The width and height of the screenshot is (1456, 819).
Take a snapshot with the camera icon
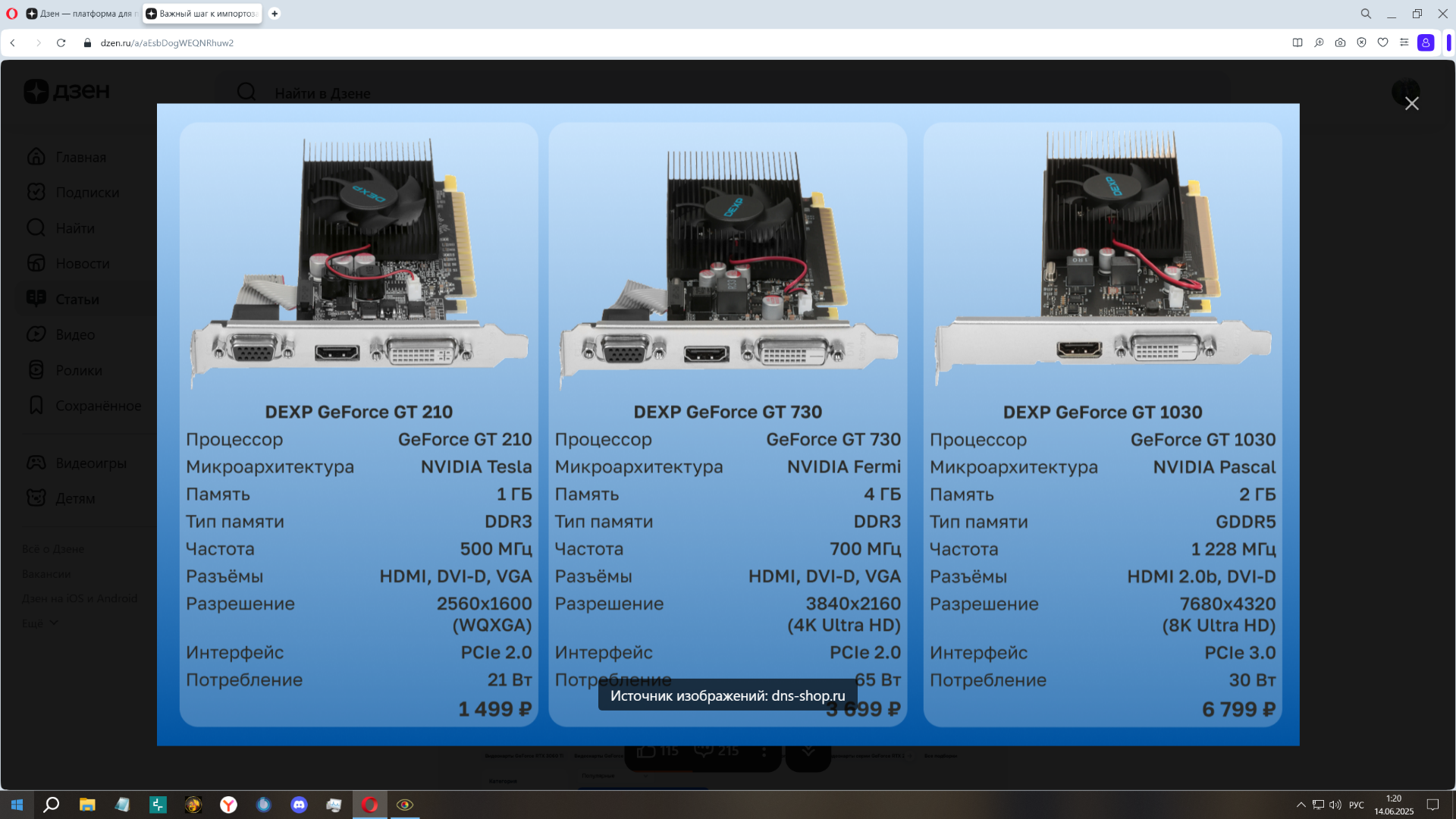click(1340, 43)
